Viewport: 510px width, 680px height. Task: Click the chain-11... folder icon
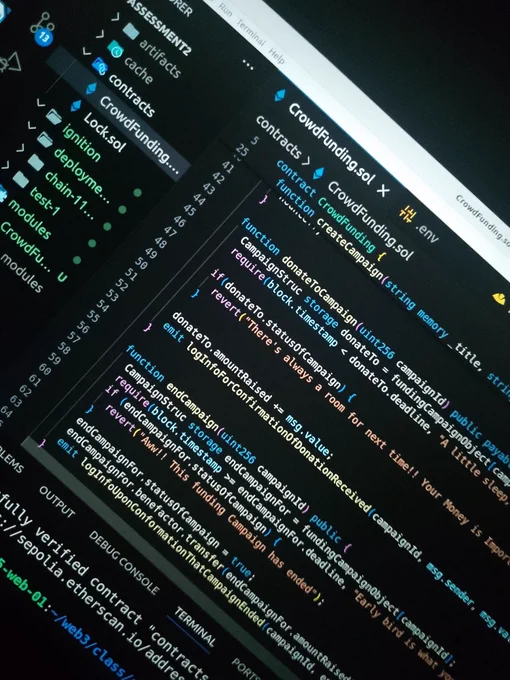click(36, 162)
